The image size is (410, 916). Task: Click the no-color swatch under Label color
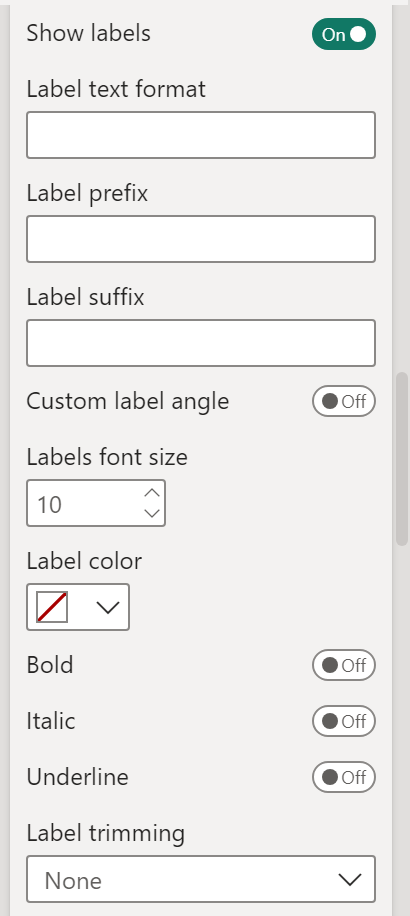click(52, 607)
